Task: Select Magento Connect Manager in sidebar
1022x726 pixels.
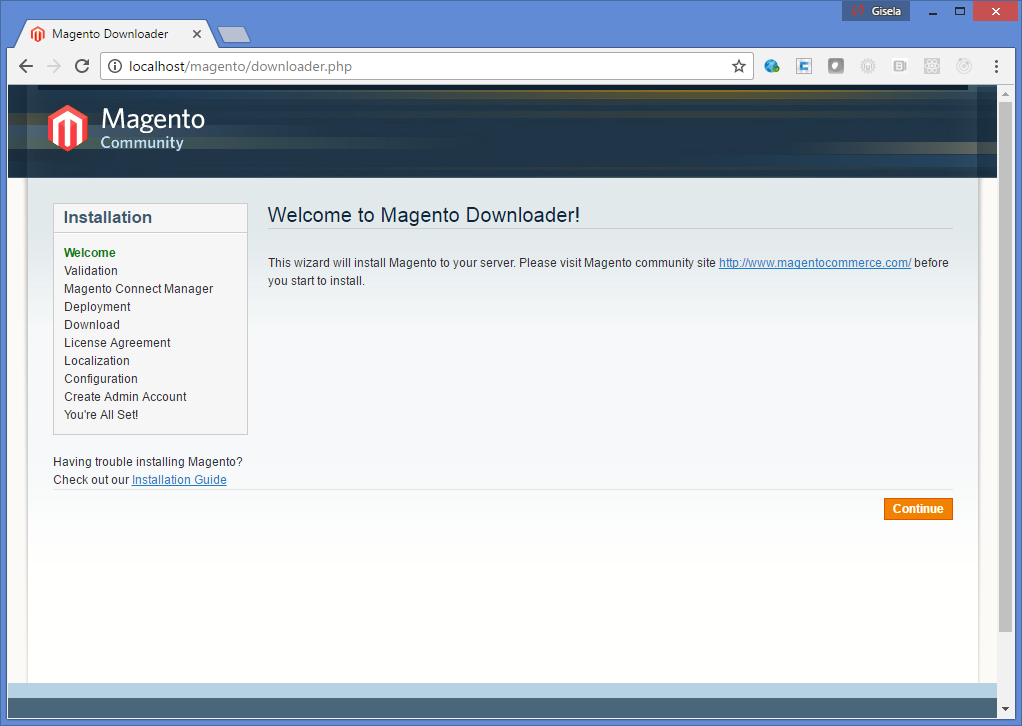Action: click(138, 289)
